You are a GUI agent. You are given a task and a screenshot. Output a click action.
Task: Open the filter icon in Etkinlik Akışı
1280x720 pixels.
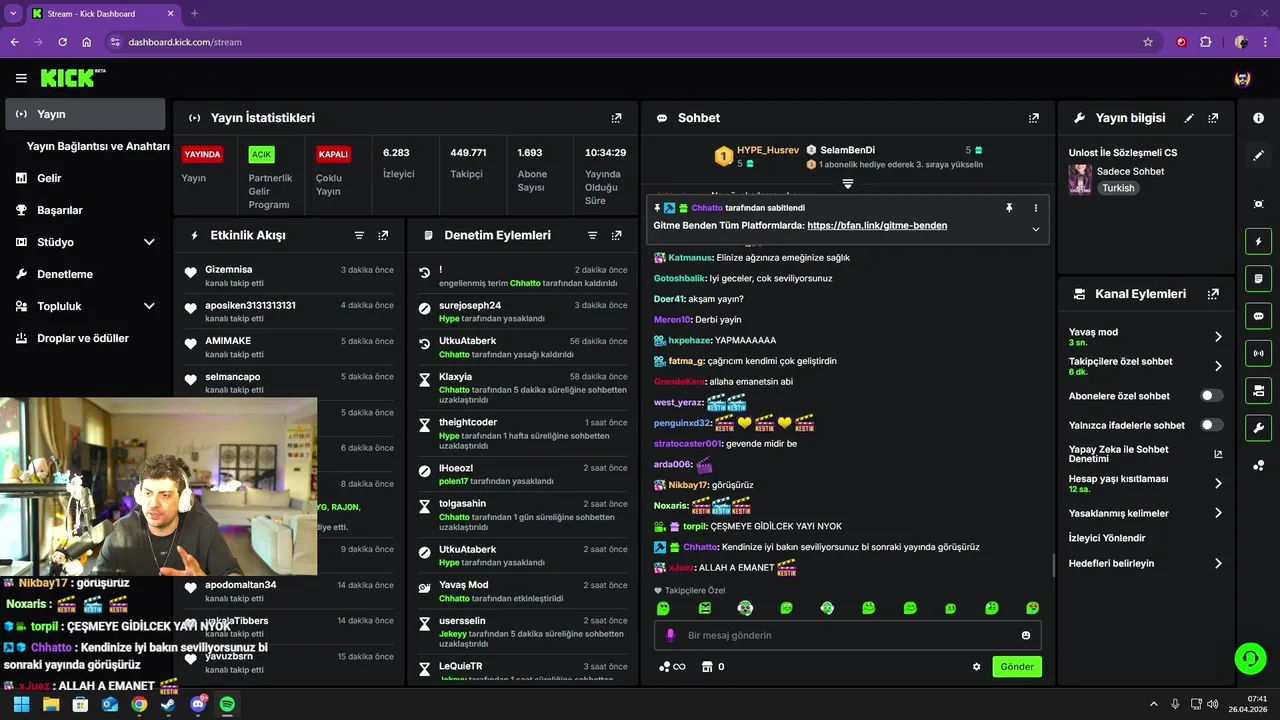pos(359,235)
